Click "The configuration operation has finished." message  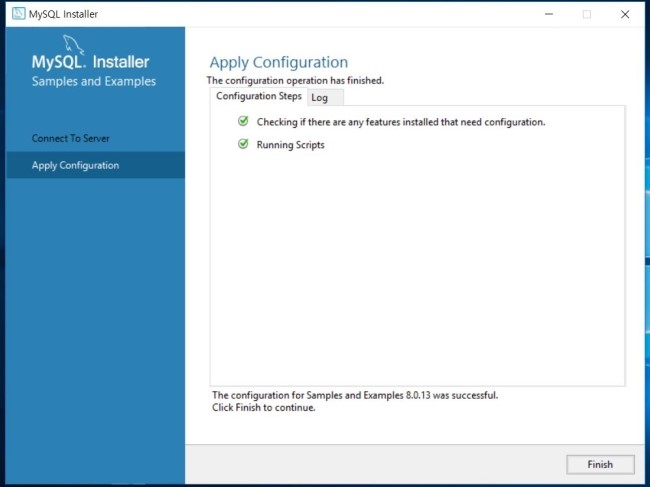pos(296,80)
